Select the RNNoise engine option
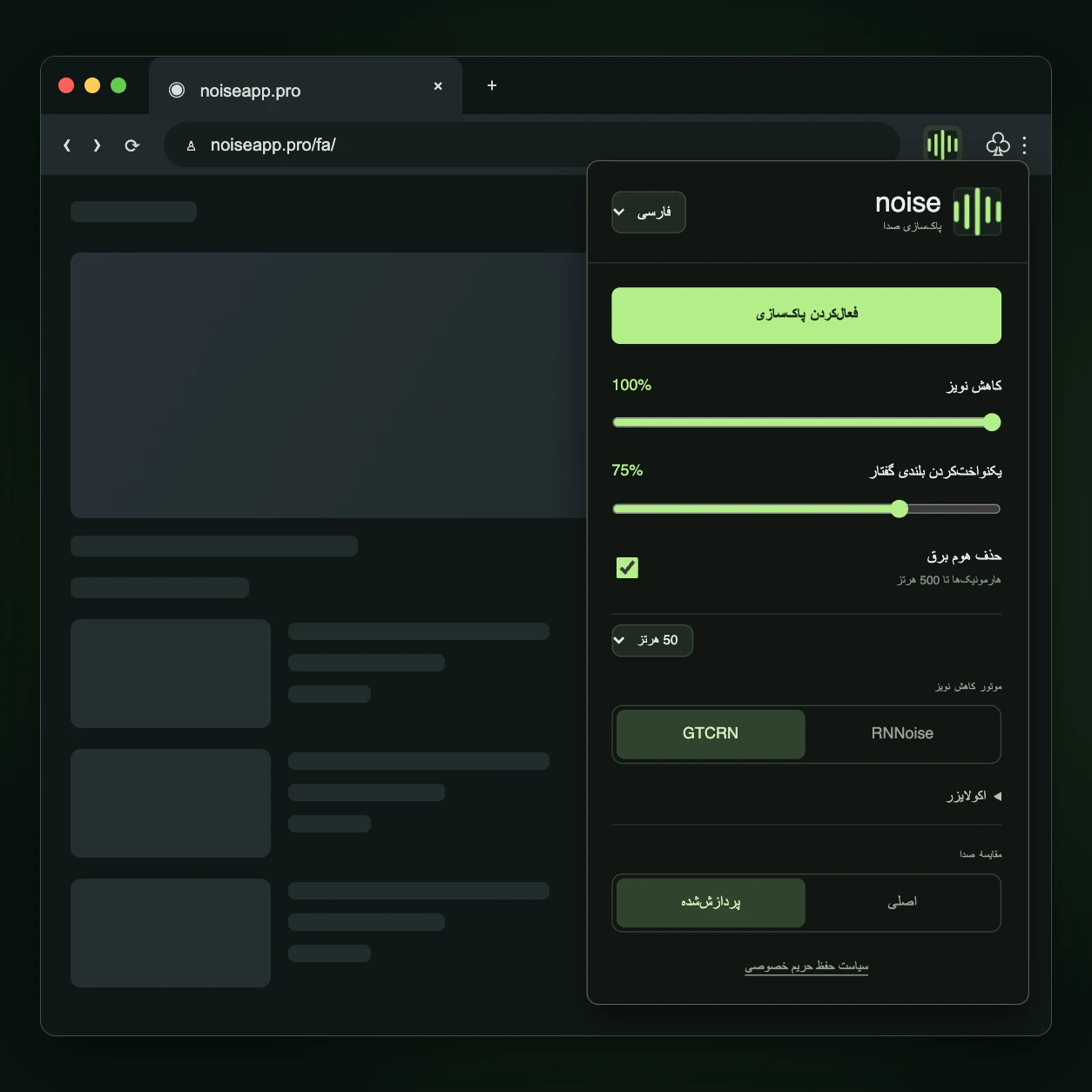This screenshot has height=1092, width=1092. click(902, 734)
